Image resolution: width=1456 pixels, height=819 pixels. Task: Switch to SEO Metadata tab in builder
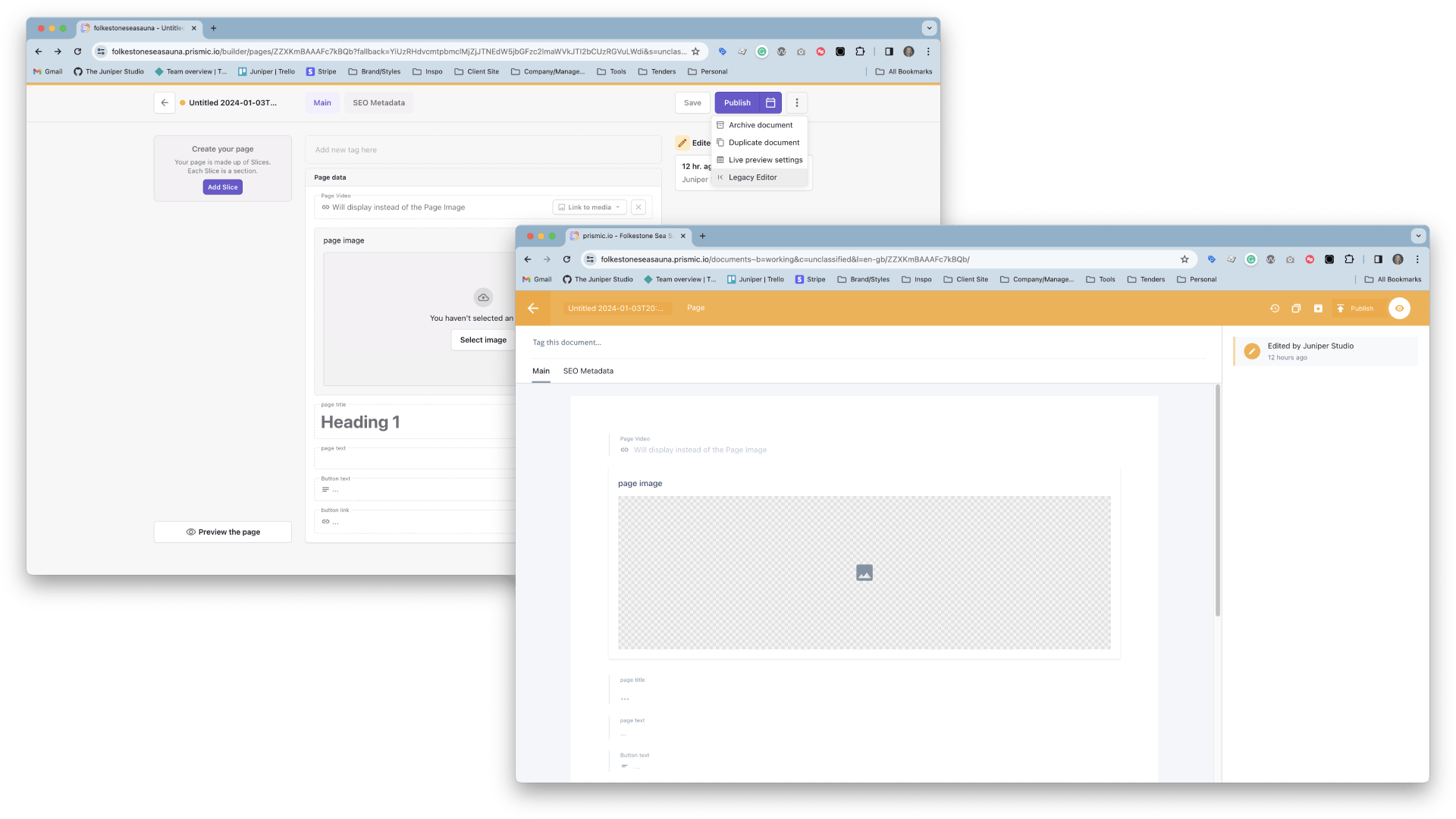pos(378,102)
